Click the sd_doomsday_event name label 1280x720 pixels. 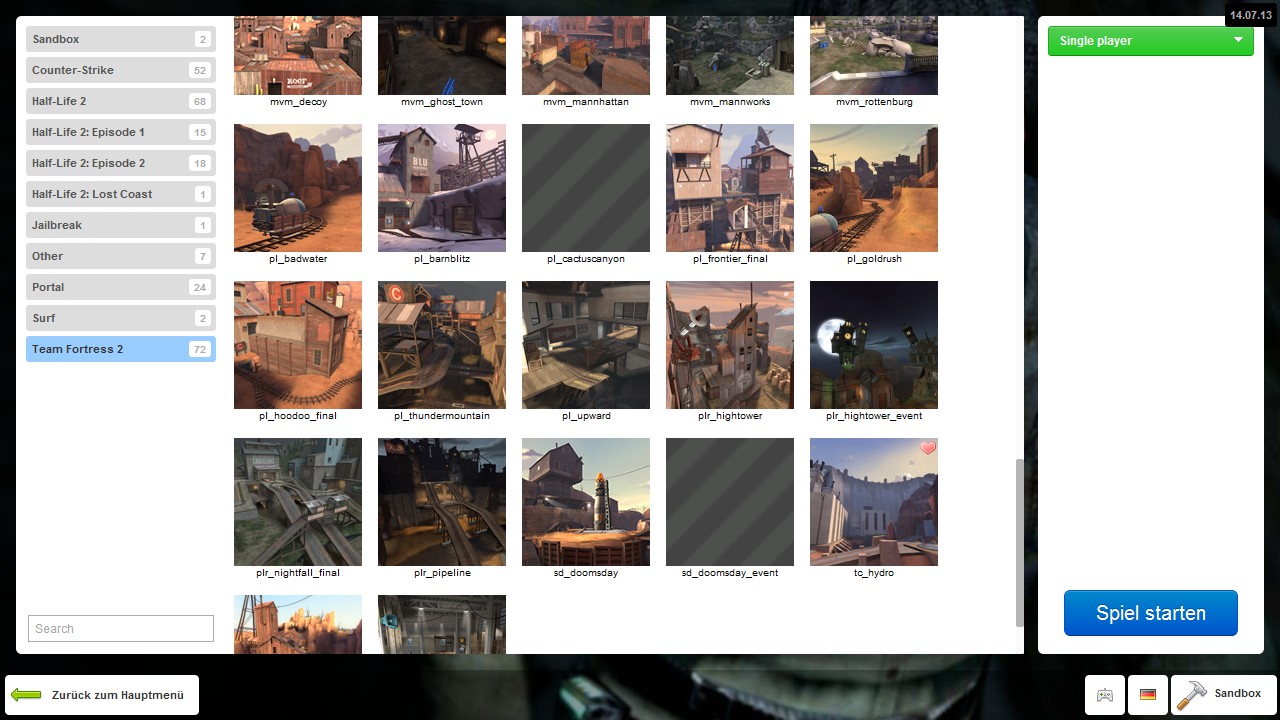[730, 573]
